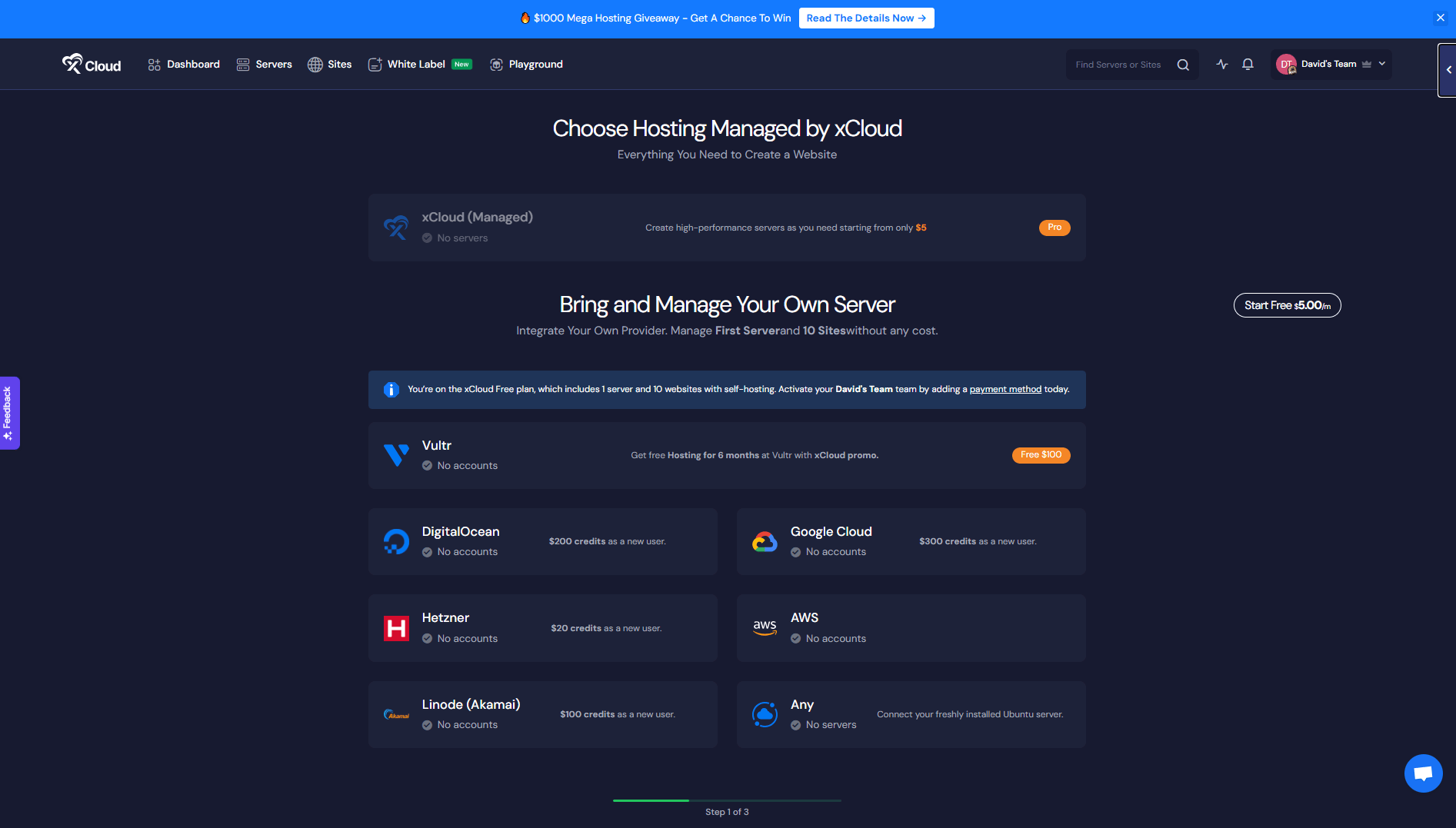The width and height of the screenshot is (1456, 828).
Task: Click the search magnifier icon
Action: [x=1183, y=65]
